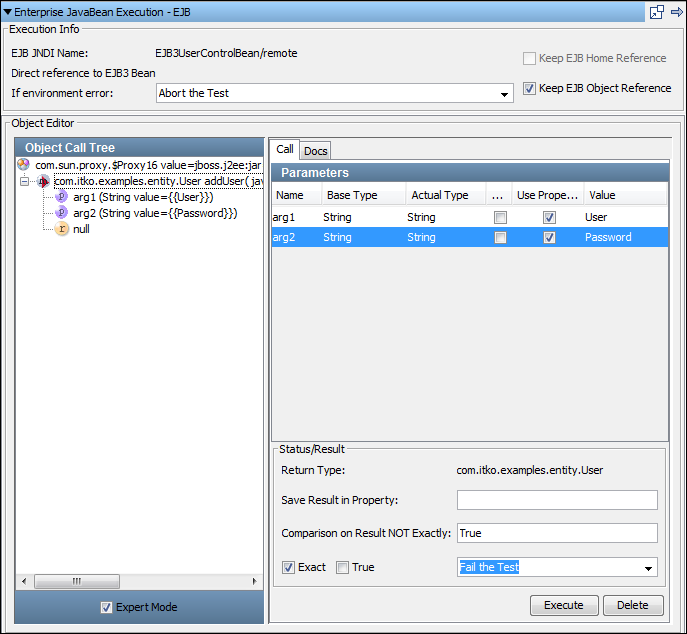Click the com.itko.examples.entity.User return type text
This screenshot has height=634, width=687.
[x=530, y=470]
